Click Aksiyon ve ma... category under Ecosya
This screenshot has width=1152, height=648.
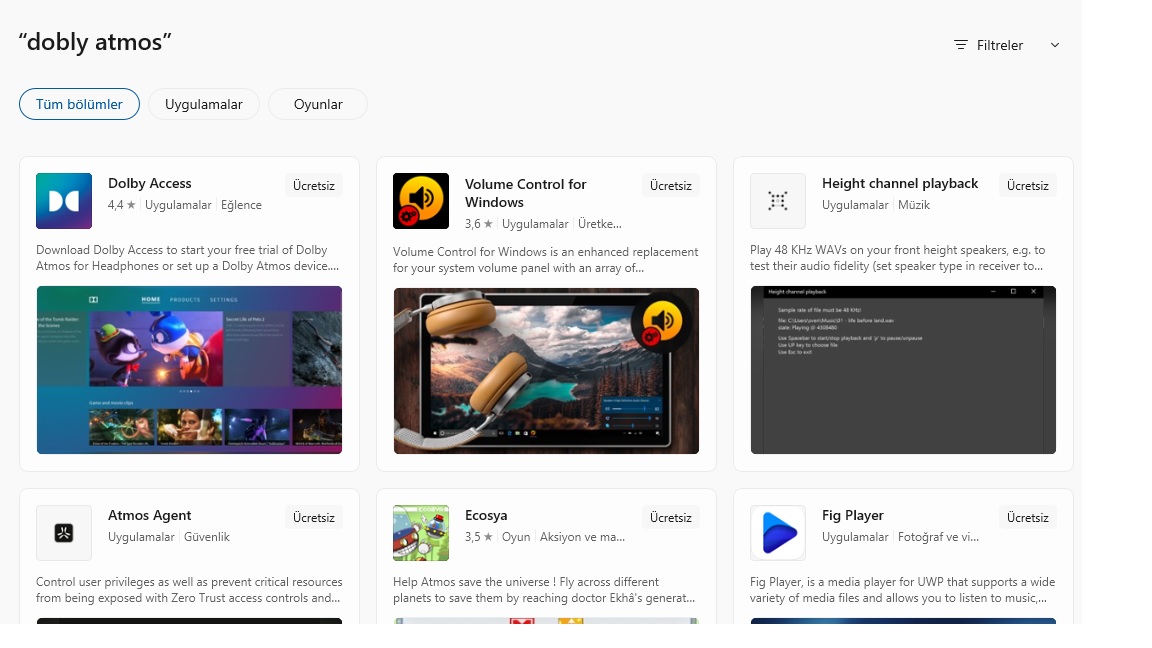583,537
